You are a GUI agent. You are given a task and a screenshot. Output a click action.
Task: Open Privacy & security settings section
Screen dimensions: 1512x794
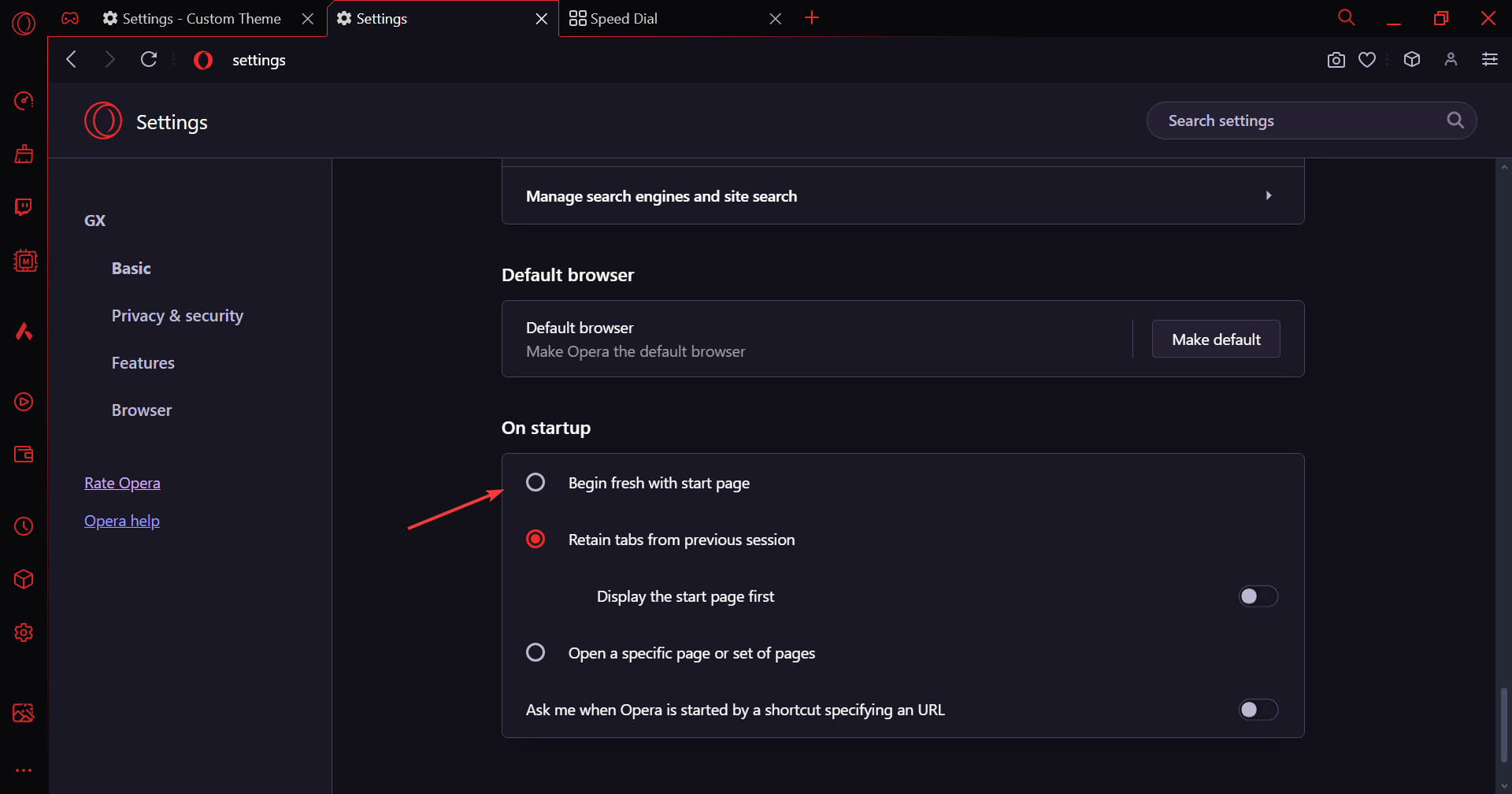click(x=177, y=315)
